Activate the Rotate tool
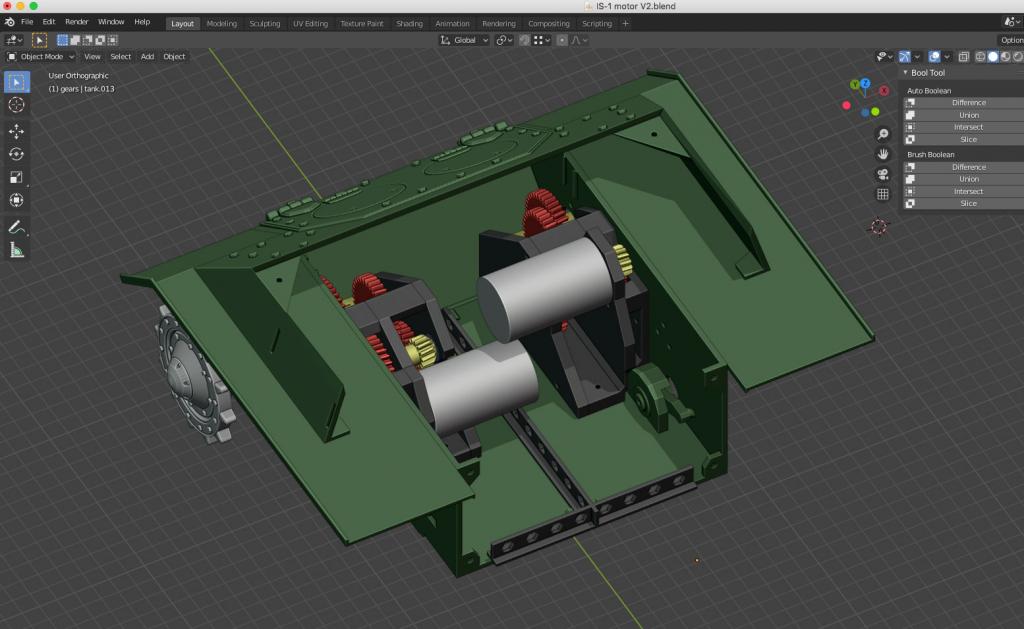 [17, 154]
